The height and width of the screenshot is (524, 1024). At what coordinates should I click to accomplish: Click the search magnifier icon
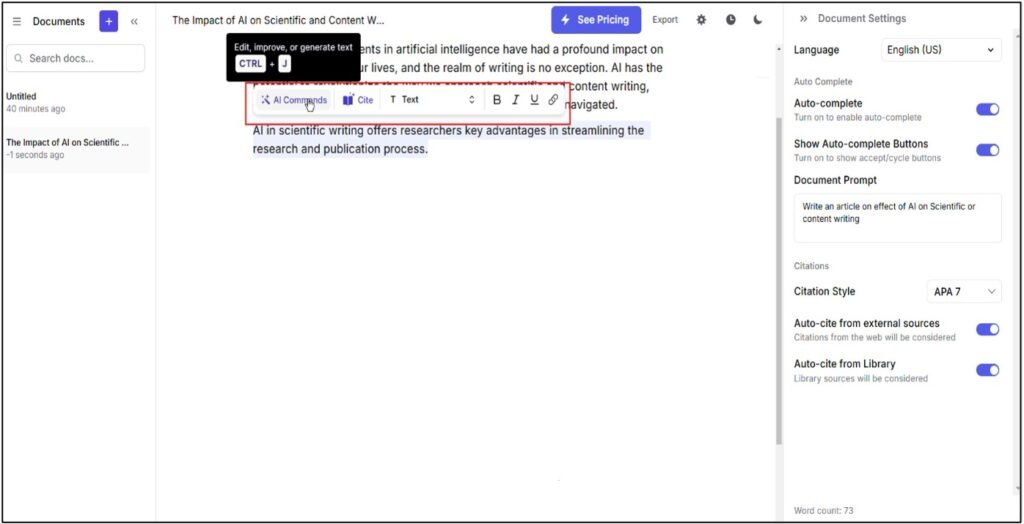coord(18,58)
